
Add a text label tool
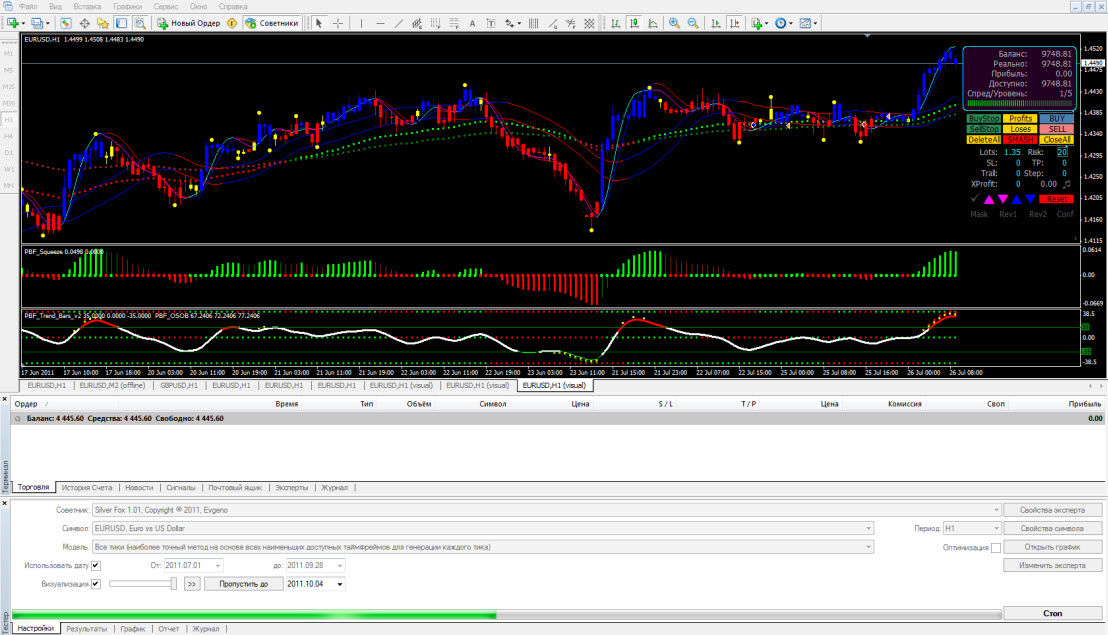(x=473, y=23)
